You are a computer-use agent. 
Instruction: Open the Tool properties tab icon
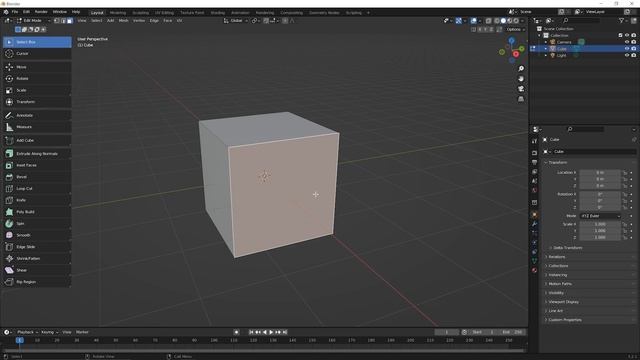tap(534, 141)
